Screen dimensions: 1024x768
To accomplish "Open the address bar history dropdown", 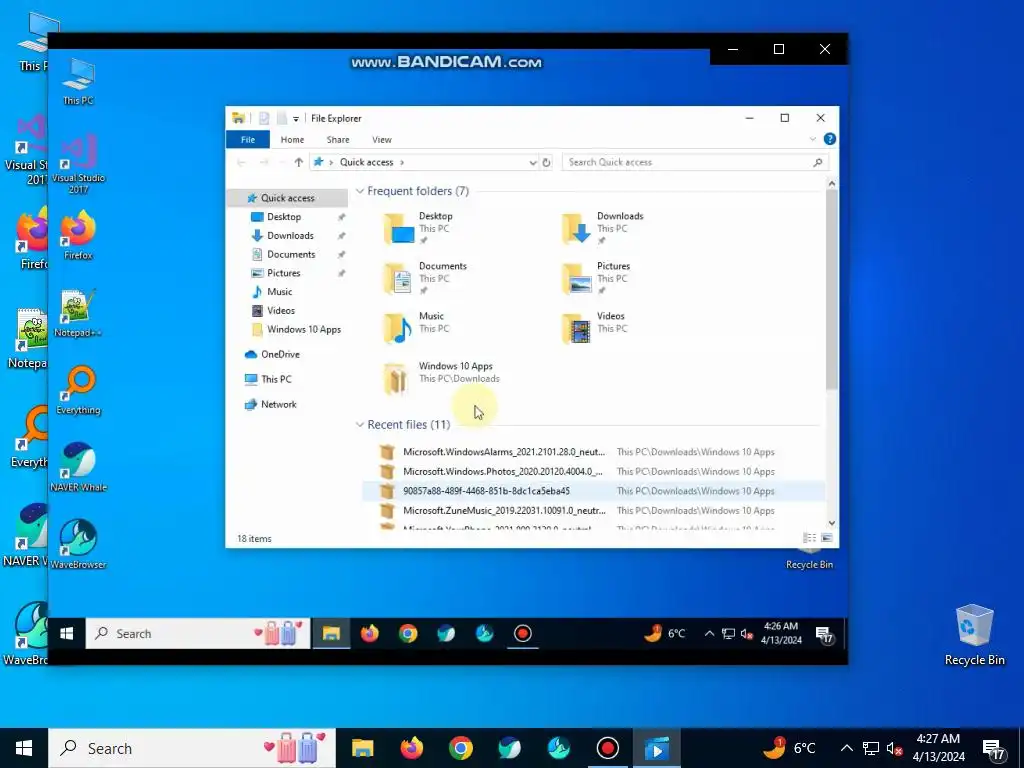I will click(x=533, y=163).
